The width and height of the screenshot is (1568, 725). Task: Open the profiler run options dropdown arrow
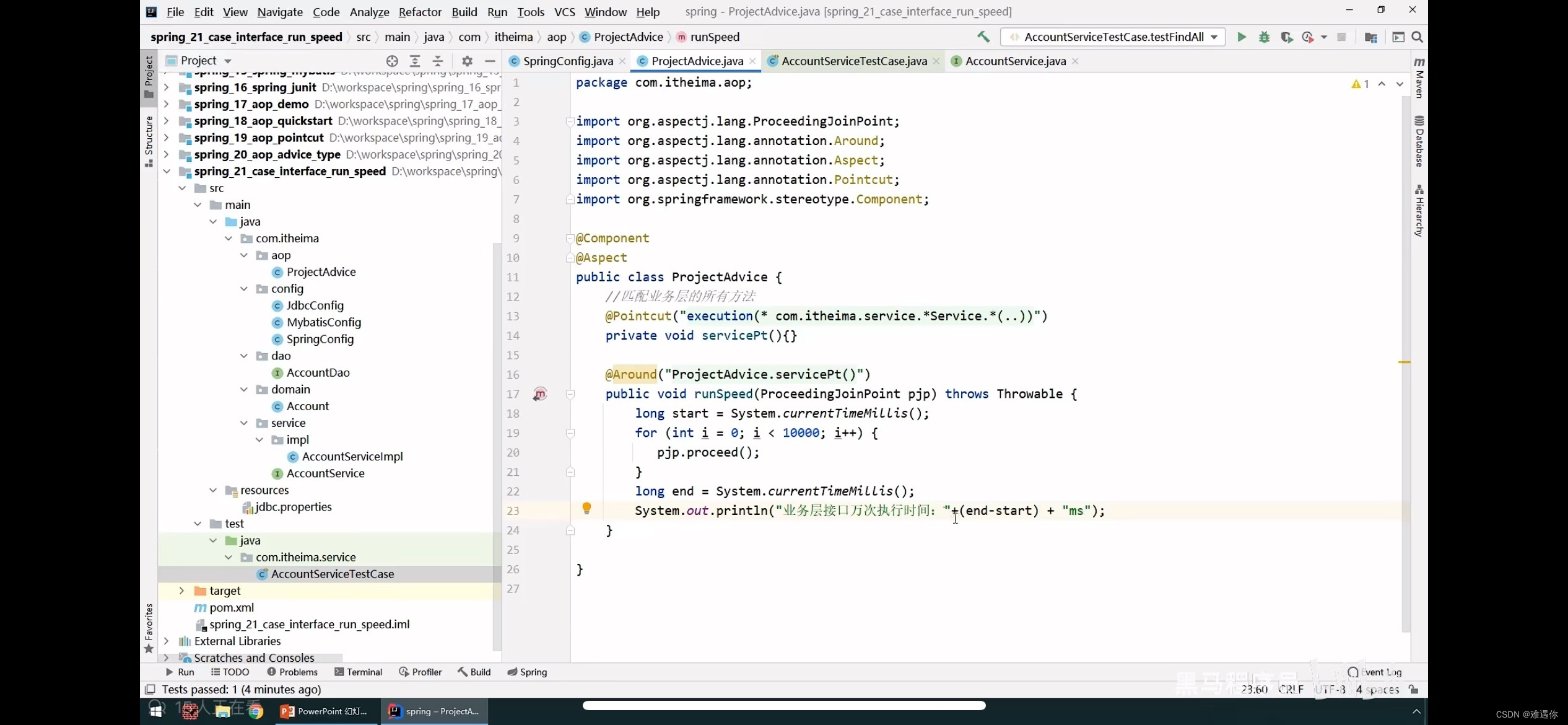pyautogui.click(x=1324, y=37)
